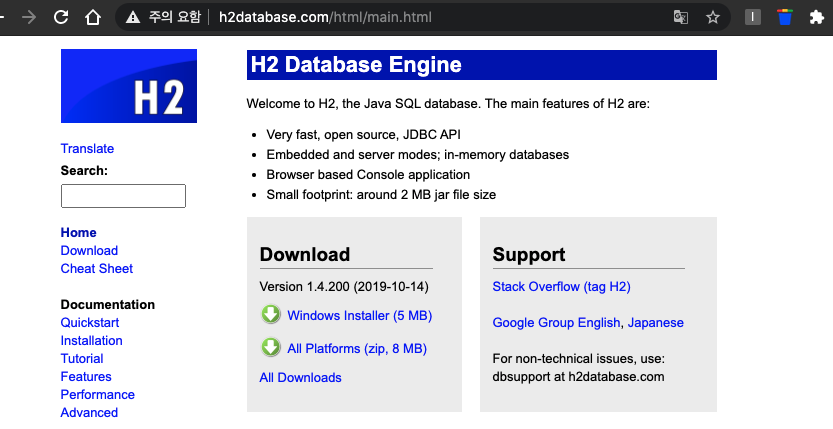Click green download icon beside All Platforms
Viewport: 833px width, 429px height.
[271, 348]
